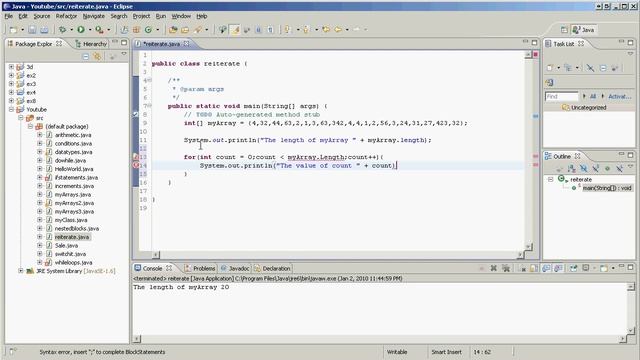Toggle Hide Static Members in Outline
The image size is (640, 360).
coord(596,168)
